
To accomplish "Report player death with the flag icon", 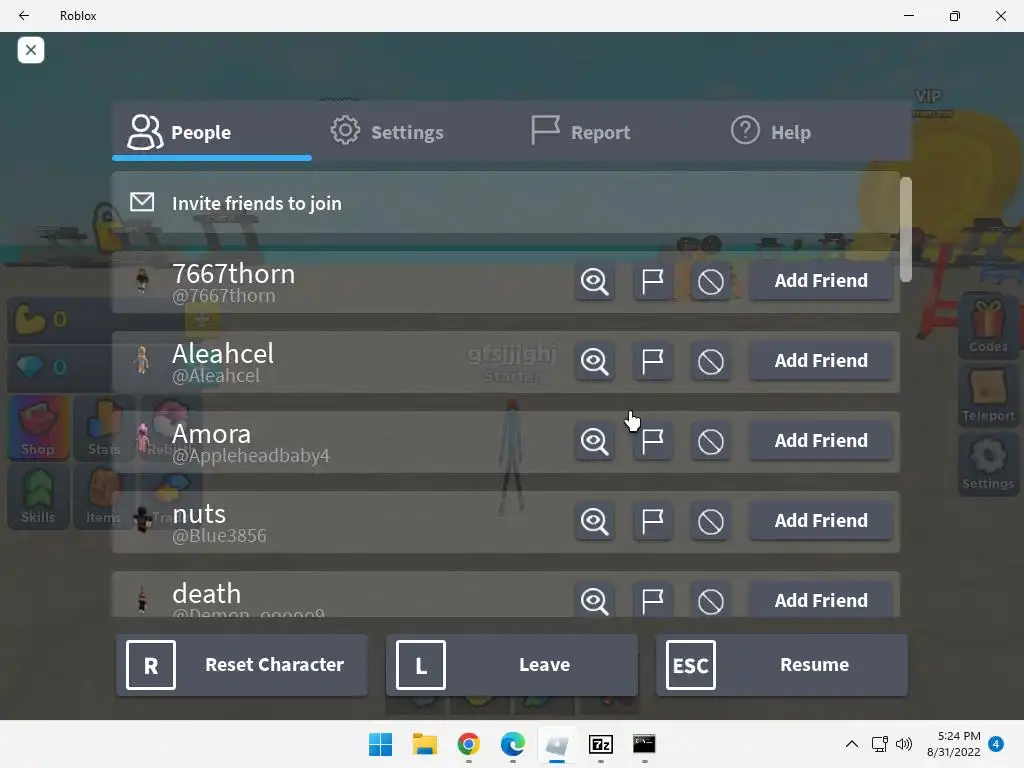I will point(652,600).
